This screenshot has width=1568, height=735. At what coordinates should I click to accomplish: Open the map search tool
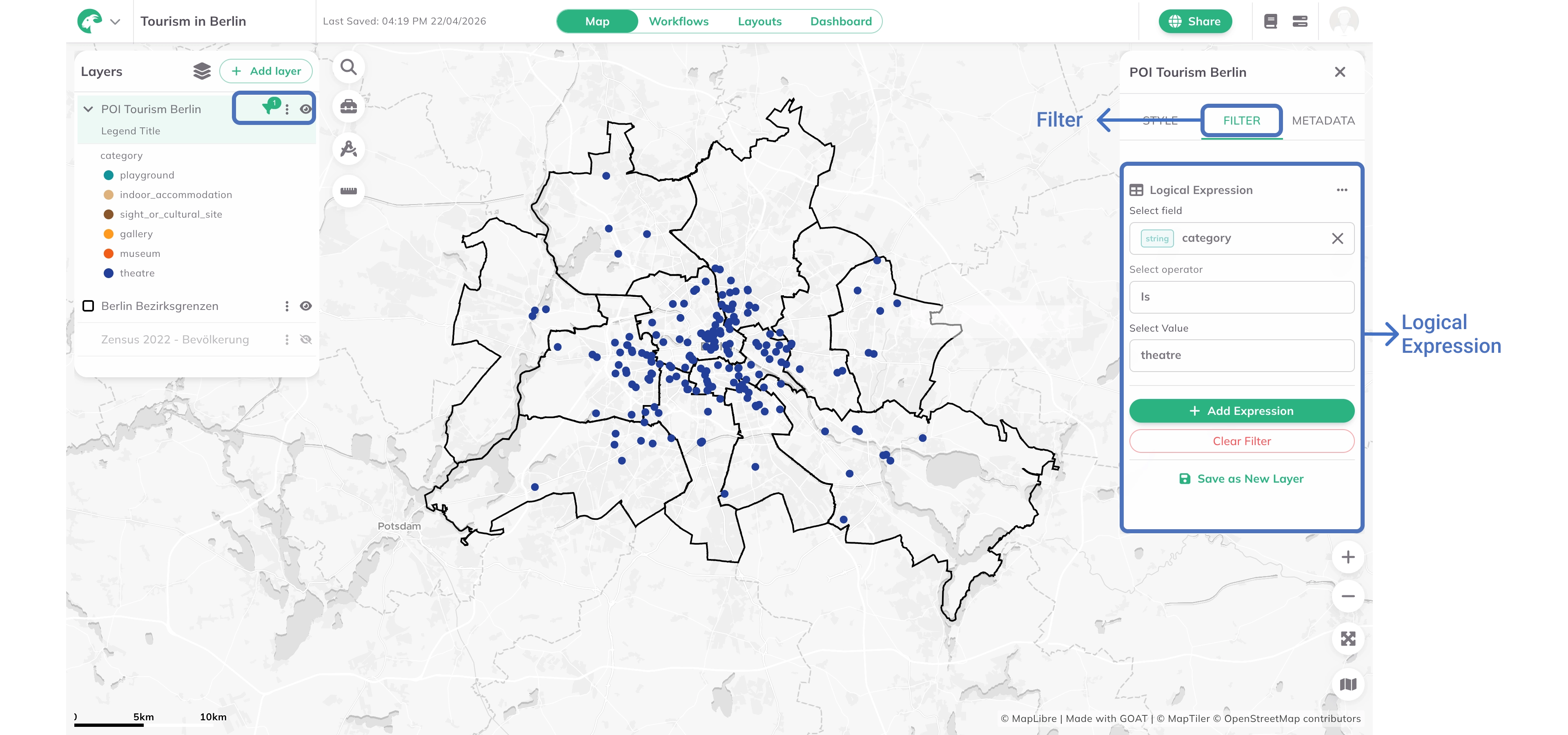348,67
